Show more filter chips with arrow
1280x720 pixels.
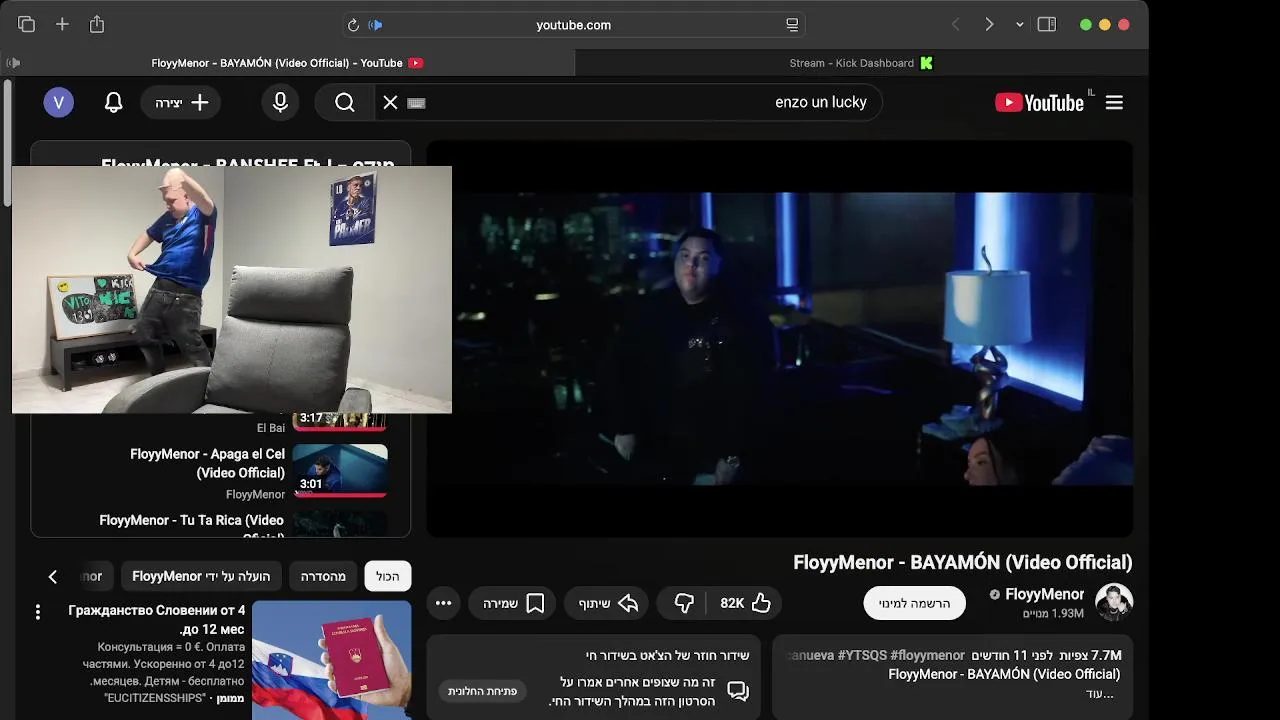pos(53,576)
